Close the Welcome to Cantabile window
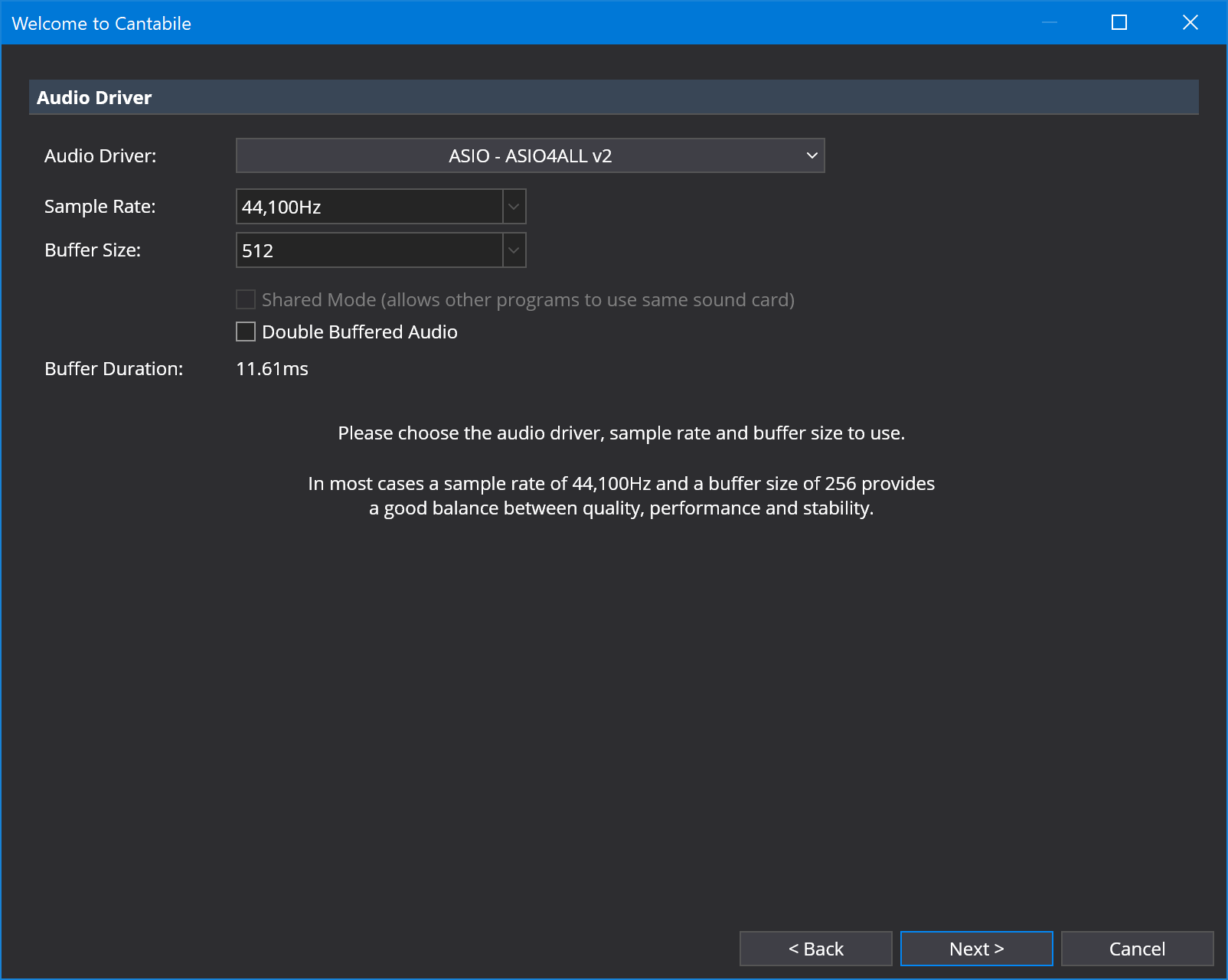1228x980 pixels. coord(1190,22)
